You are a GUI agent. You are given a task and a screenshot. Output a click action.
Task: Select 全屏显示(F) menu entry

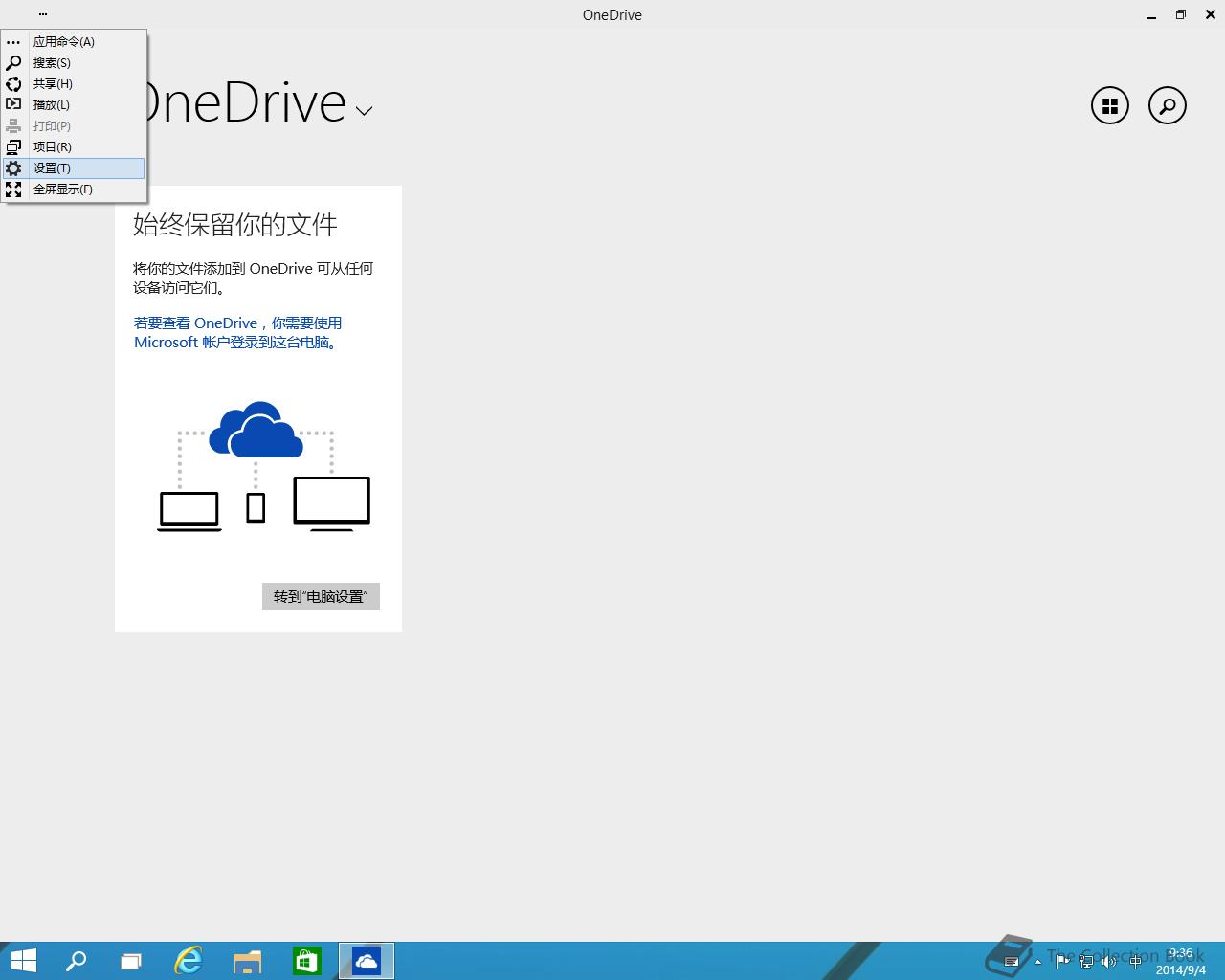click(x=74, y=189)
